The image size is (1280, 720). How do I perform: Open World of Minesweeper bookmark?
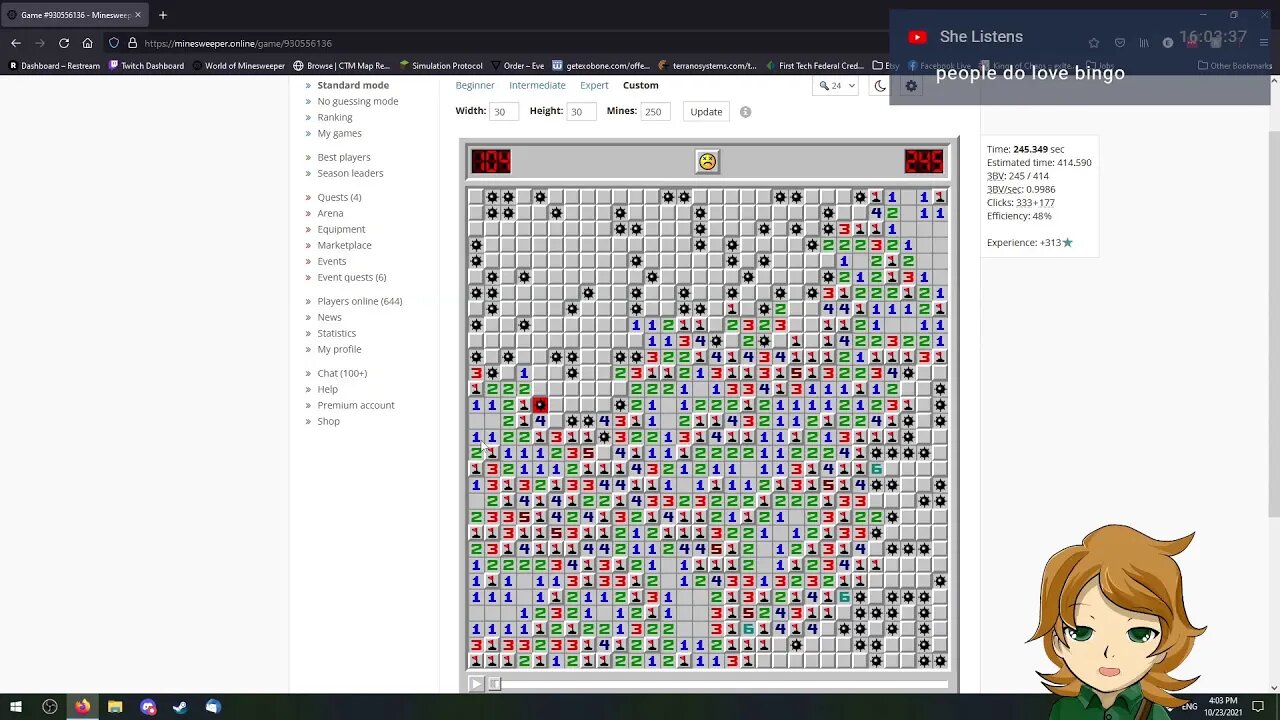pyautogui.click(x=238, y=66)
